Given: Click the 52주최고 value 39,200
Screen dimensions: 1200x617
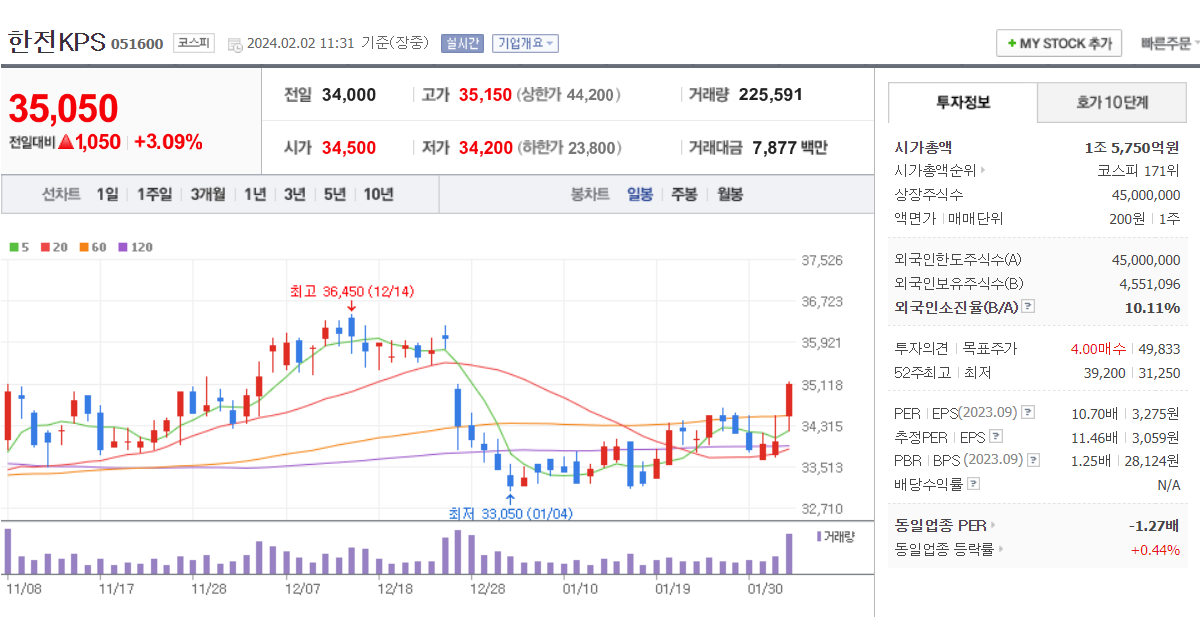Looking at the screenshot, I should pos(1105,373).
